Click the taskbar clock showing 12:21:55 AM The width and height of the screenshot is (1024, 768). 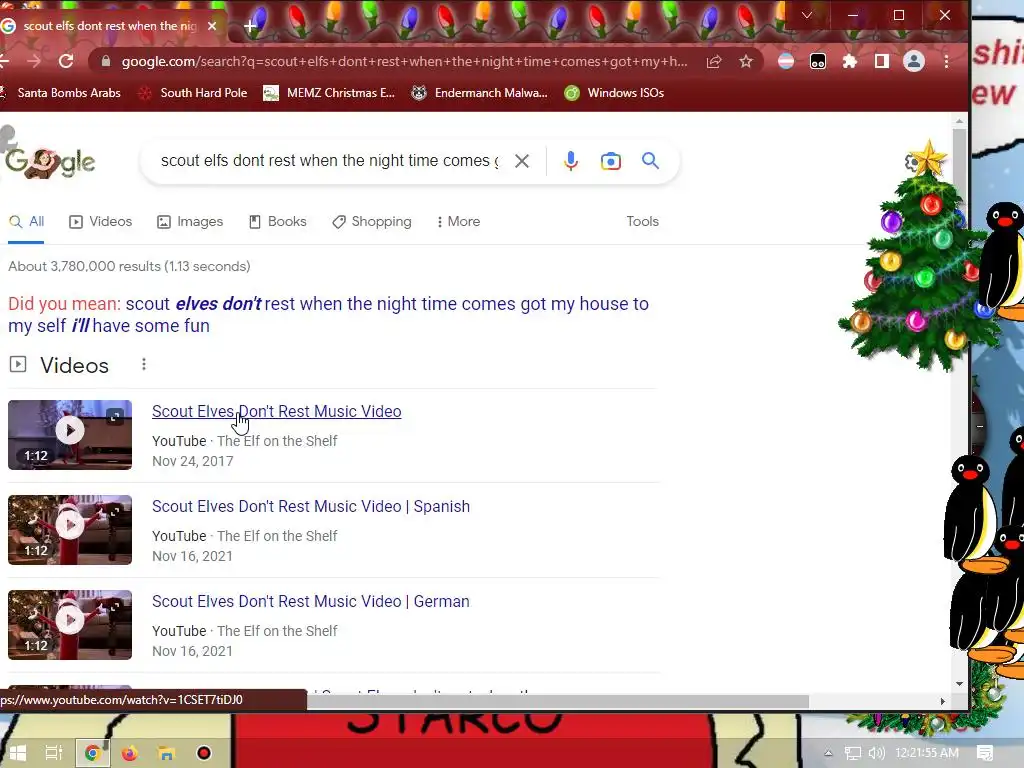pos(927,753)
